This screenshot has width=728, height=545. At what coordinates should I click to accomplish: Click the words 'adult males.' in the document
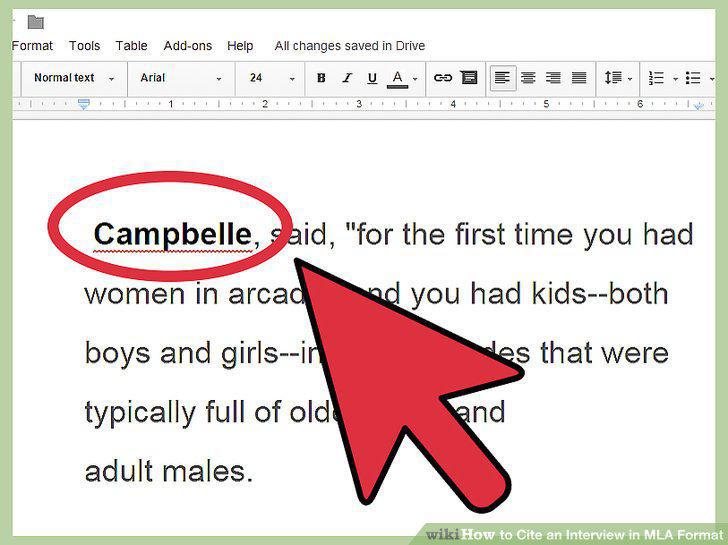coord(169,471)
